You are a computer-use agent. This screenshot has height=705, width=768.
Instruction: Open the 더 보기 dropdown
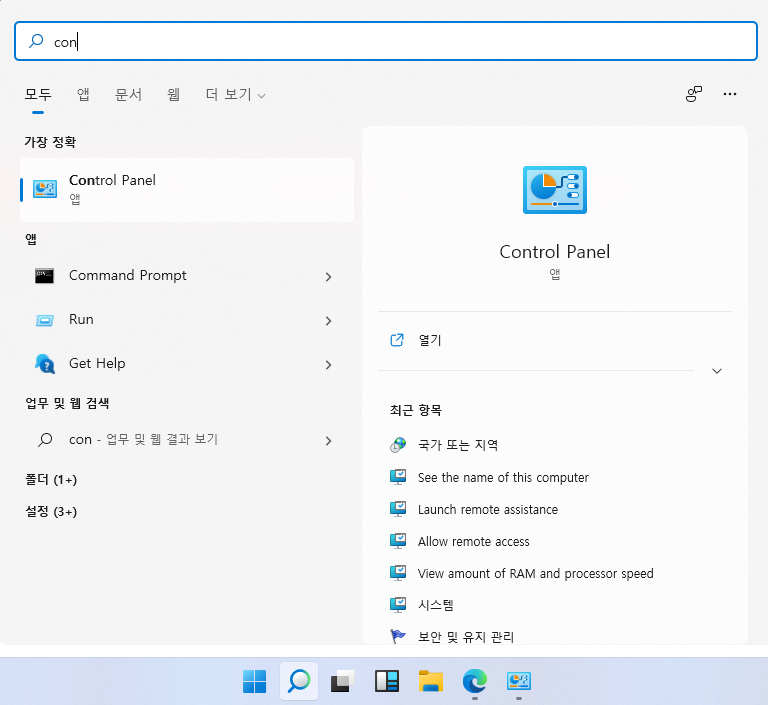click(236, 94)
